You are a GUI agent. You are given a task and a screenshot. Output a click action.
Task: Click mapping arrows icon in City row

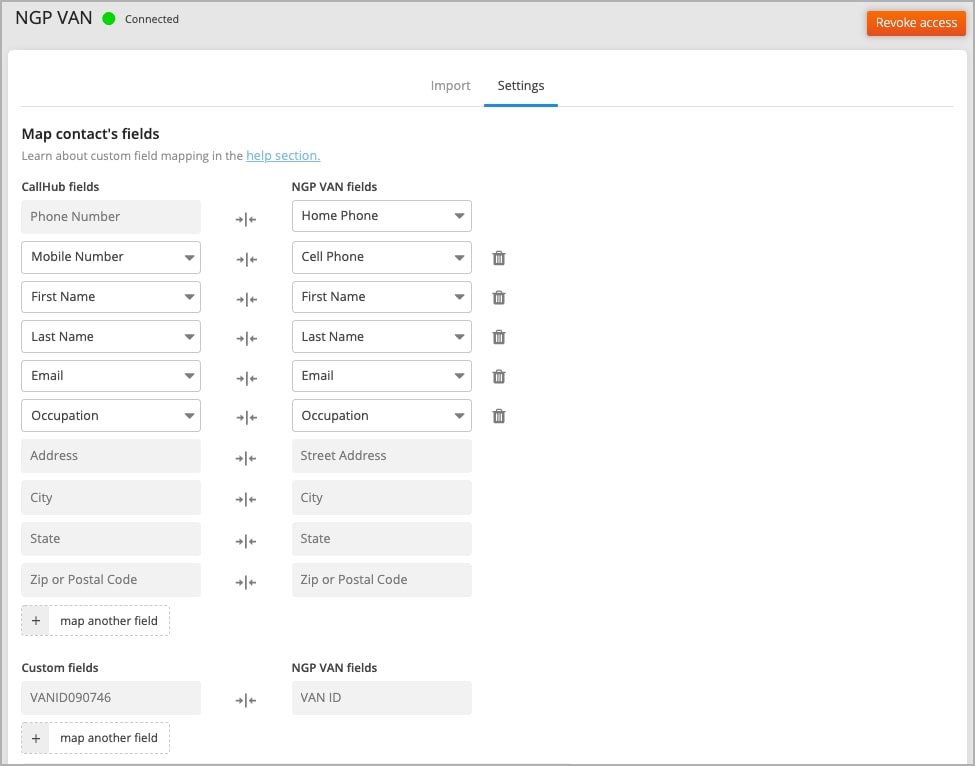point(246,499)
